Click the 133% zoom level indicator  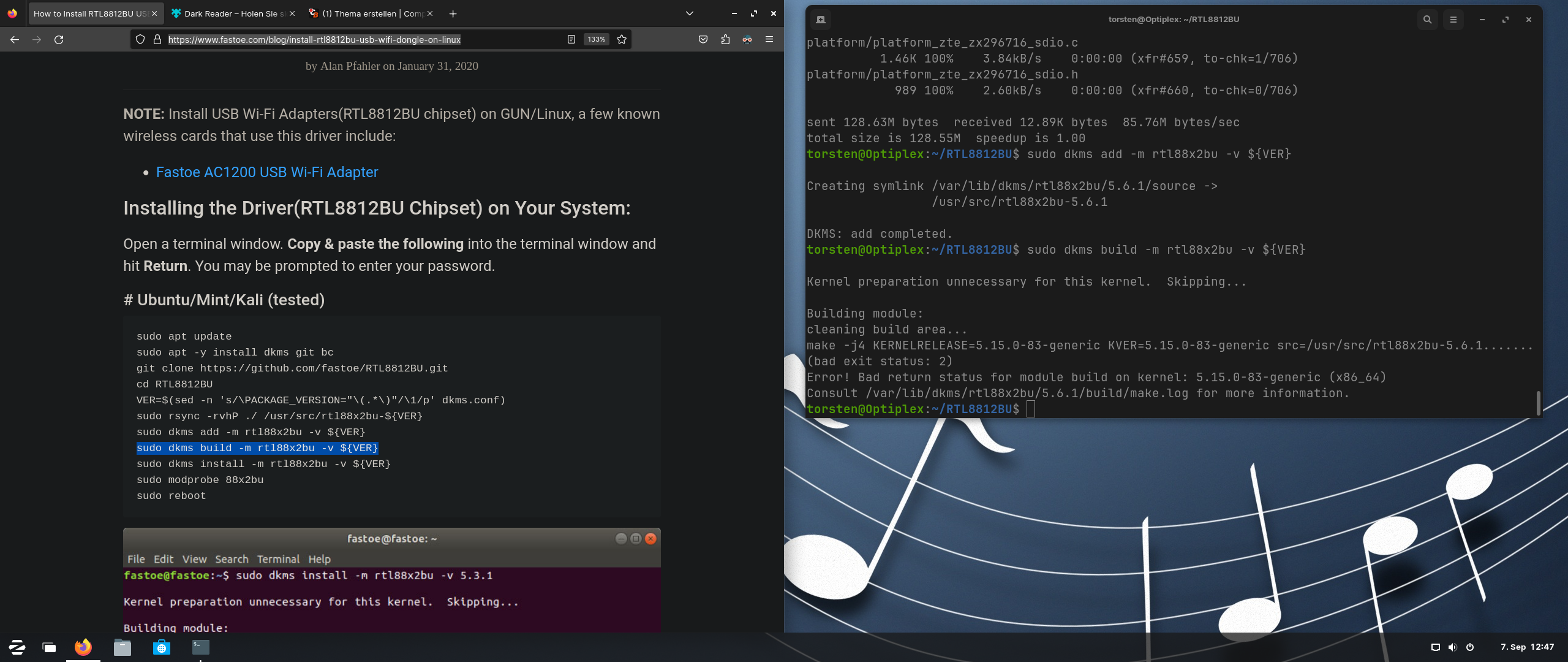596,40
